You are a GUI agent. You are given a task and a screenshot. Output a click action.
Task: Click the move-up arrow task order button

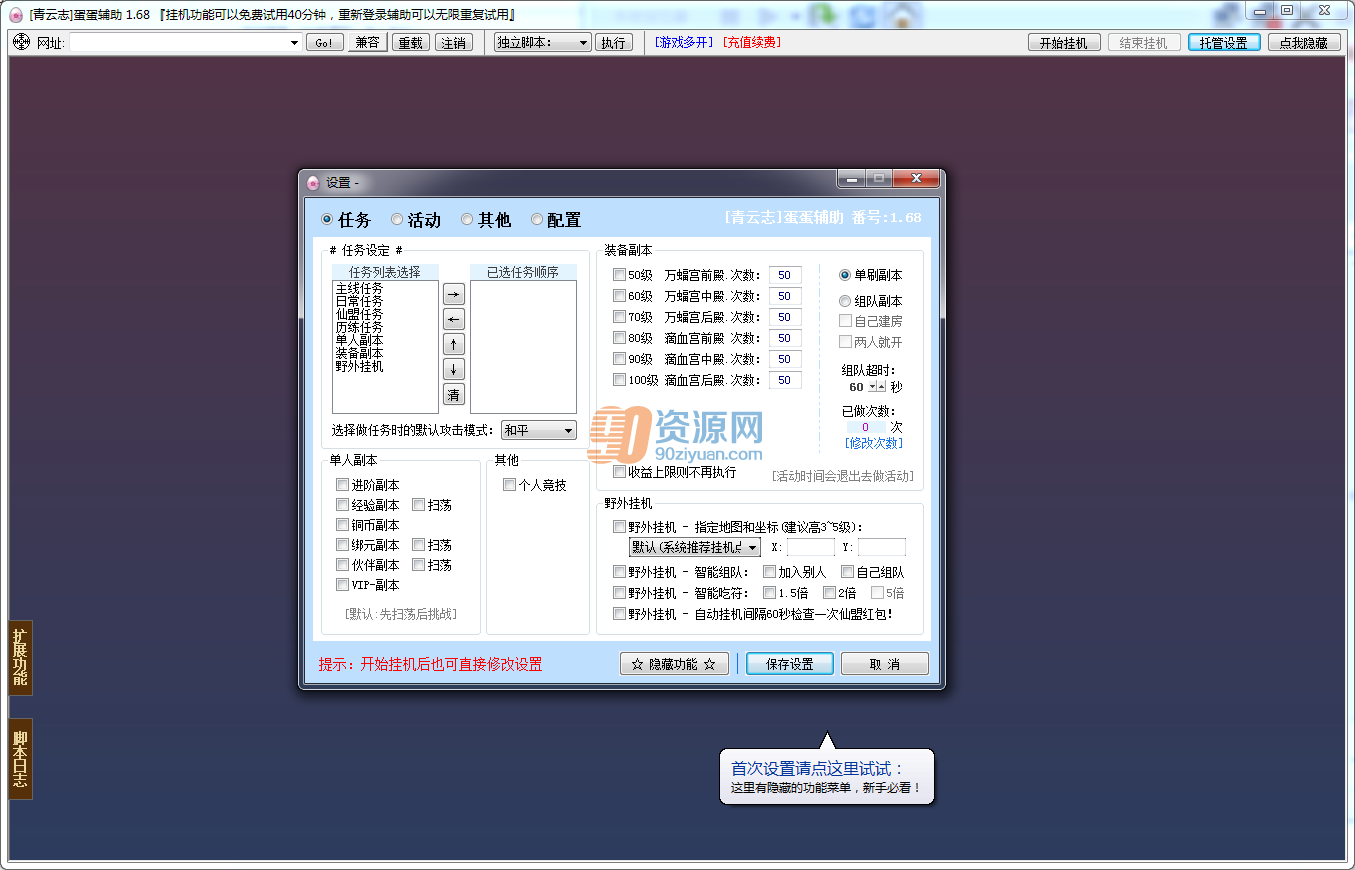pos(454,344)
